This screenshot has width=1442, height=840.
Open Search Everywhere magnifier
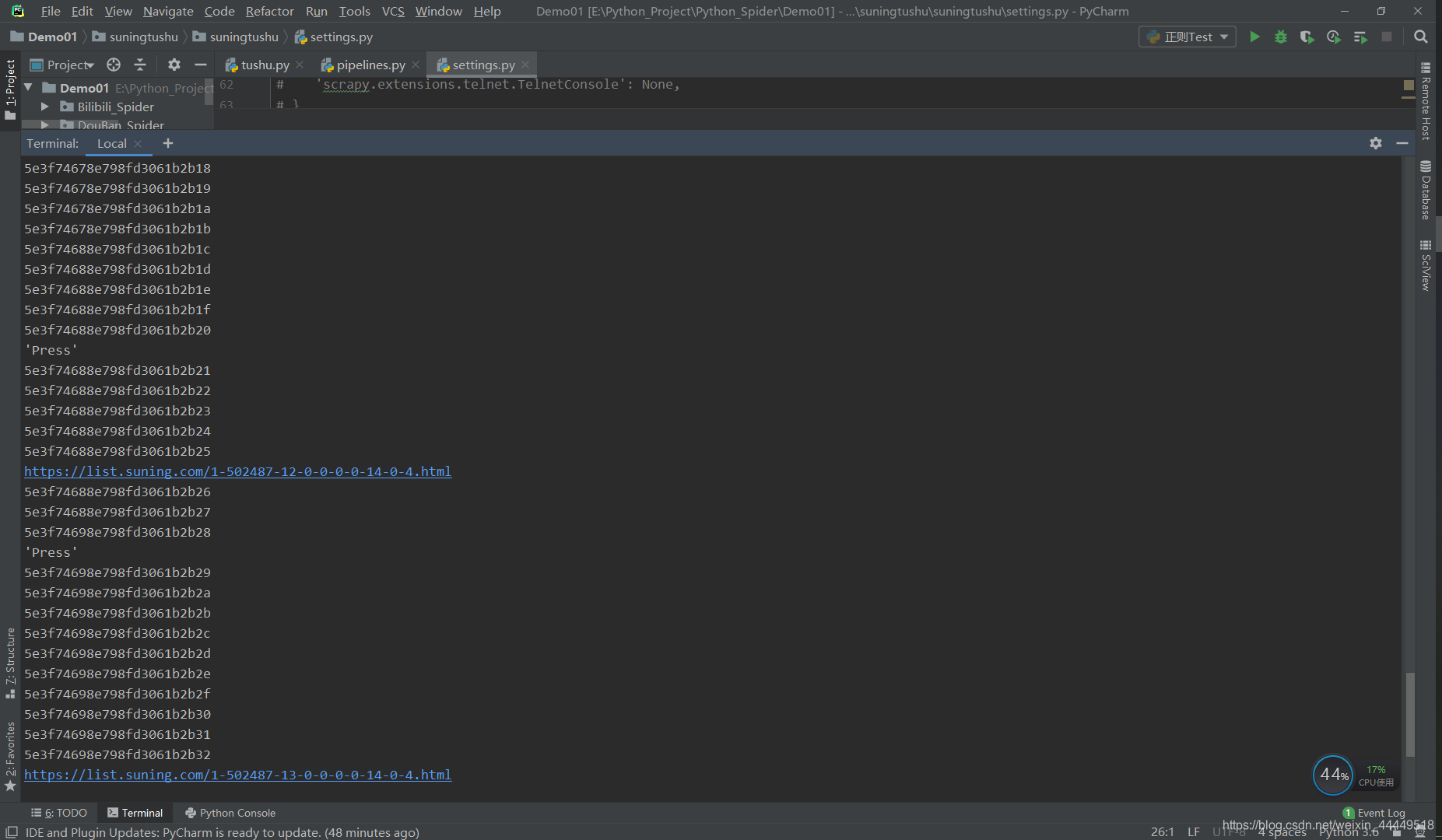[x=1421, y=37]
